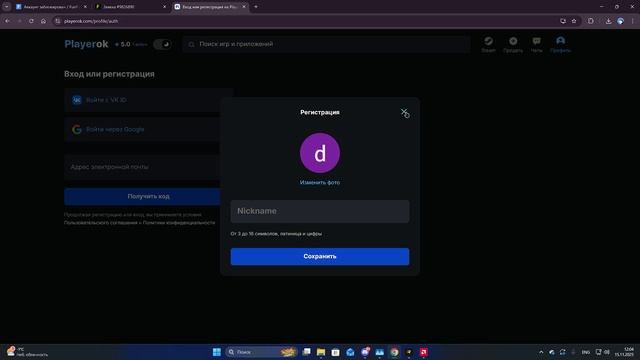Expand the system tray hidden icons chevron
The image size is (640, 360).
[541, 352]
